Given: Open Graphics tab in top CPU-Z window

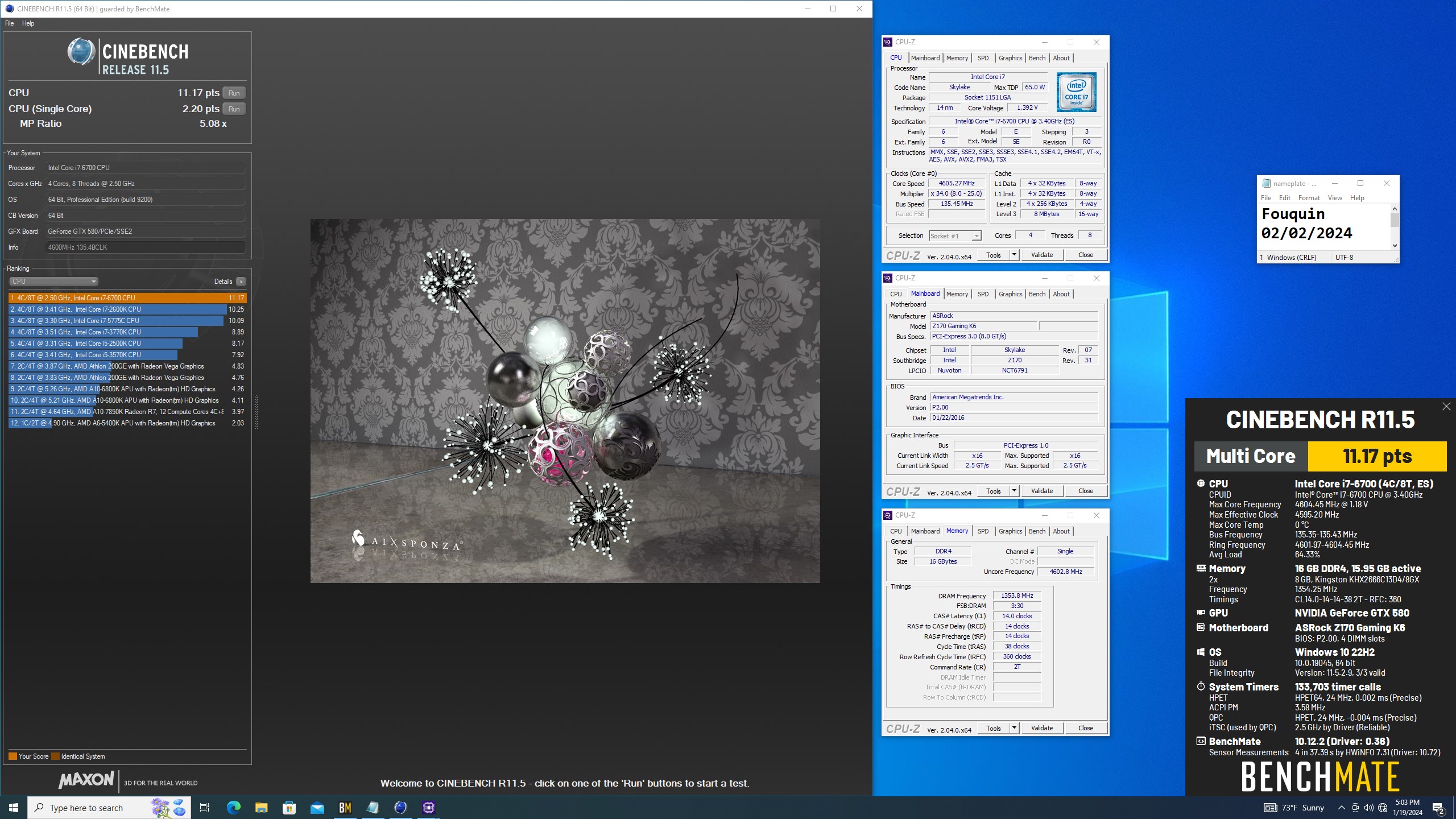Looking at the screenshot, I should point(1010,58).
